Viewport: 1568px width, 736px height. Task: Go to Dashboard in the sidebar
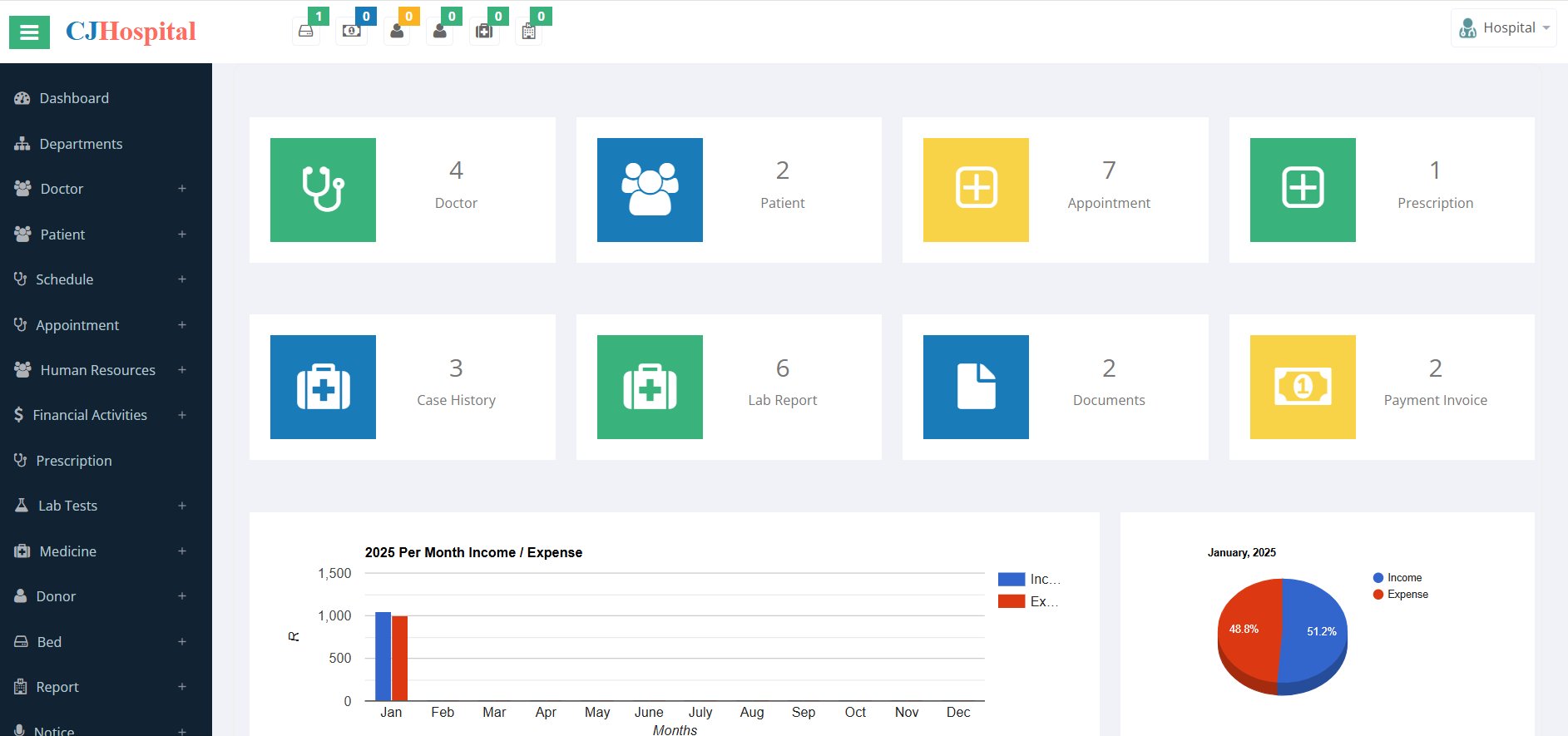[74, 98]
